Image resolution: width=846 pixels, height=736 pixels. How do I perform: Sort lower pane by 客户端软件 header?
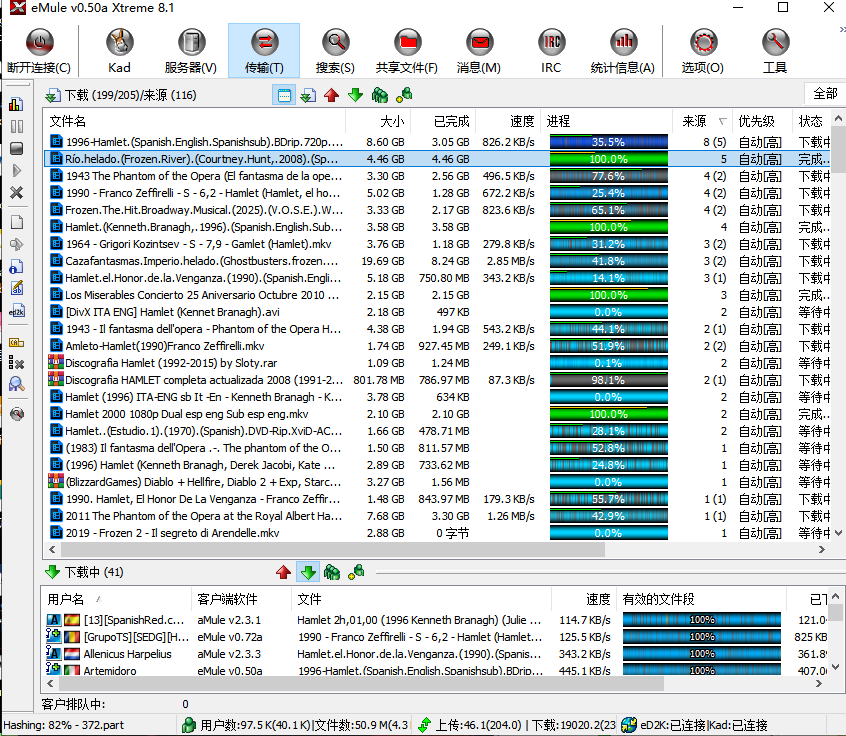point(242,599)
